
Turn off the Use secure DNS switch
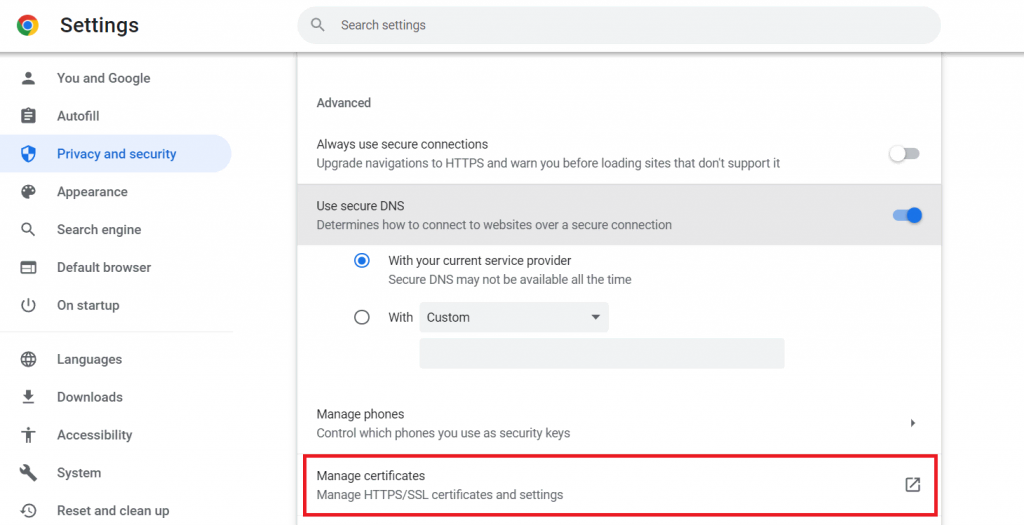[906, 215]
